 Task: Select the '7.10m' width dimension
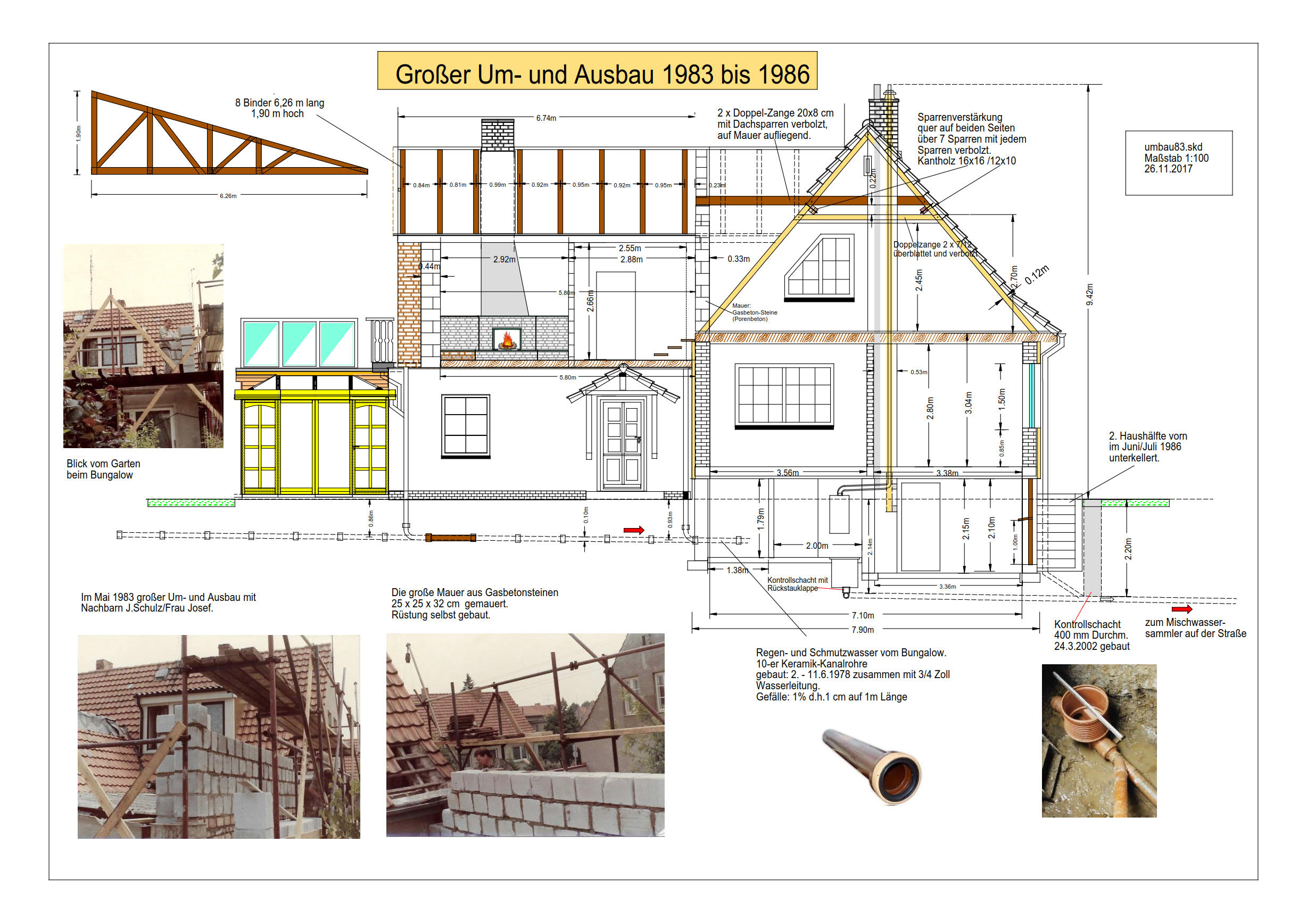(x=863, y=615)
